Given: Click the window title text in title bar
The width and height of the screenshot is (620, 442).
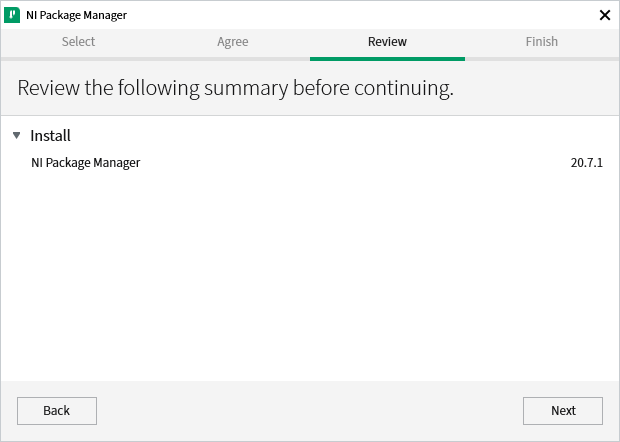Looking at the screenshot, I should click(76, 15).
